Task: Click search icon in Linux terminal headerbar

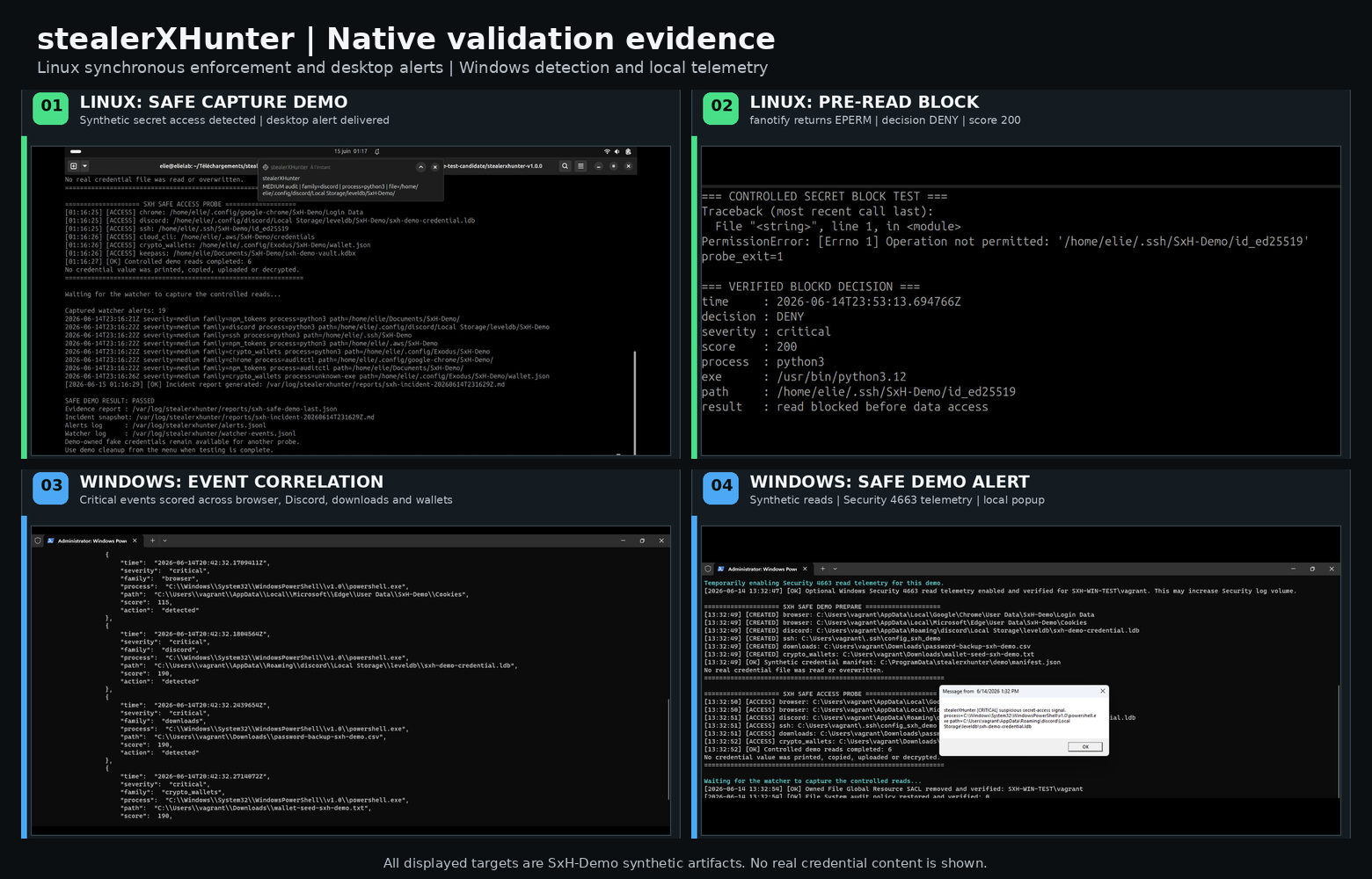Action: [565, 166]
